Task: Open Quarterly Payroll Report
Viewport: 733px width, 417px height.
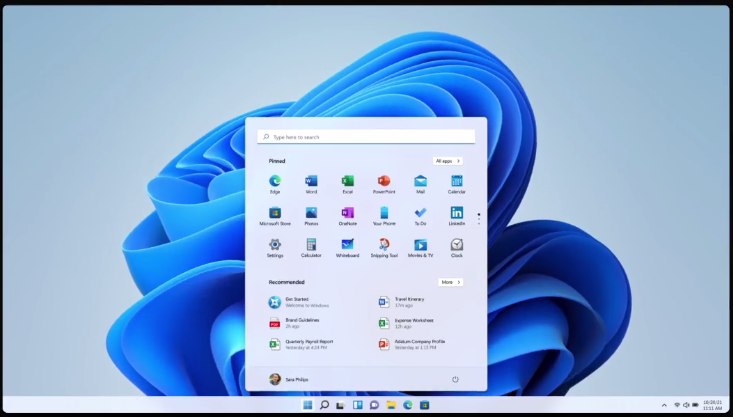Action: [301, 345]
